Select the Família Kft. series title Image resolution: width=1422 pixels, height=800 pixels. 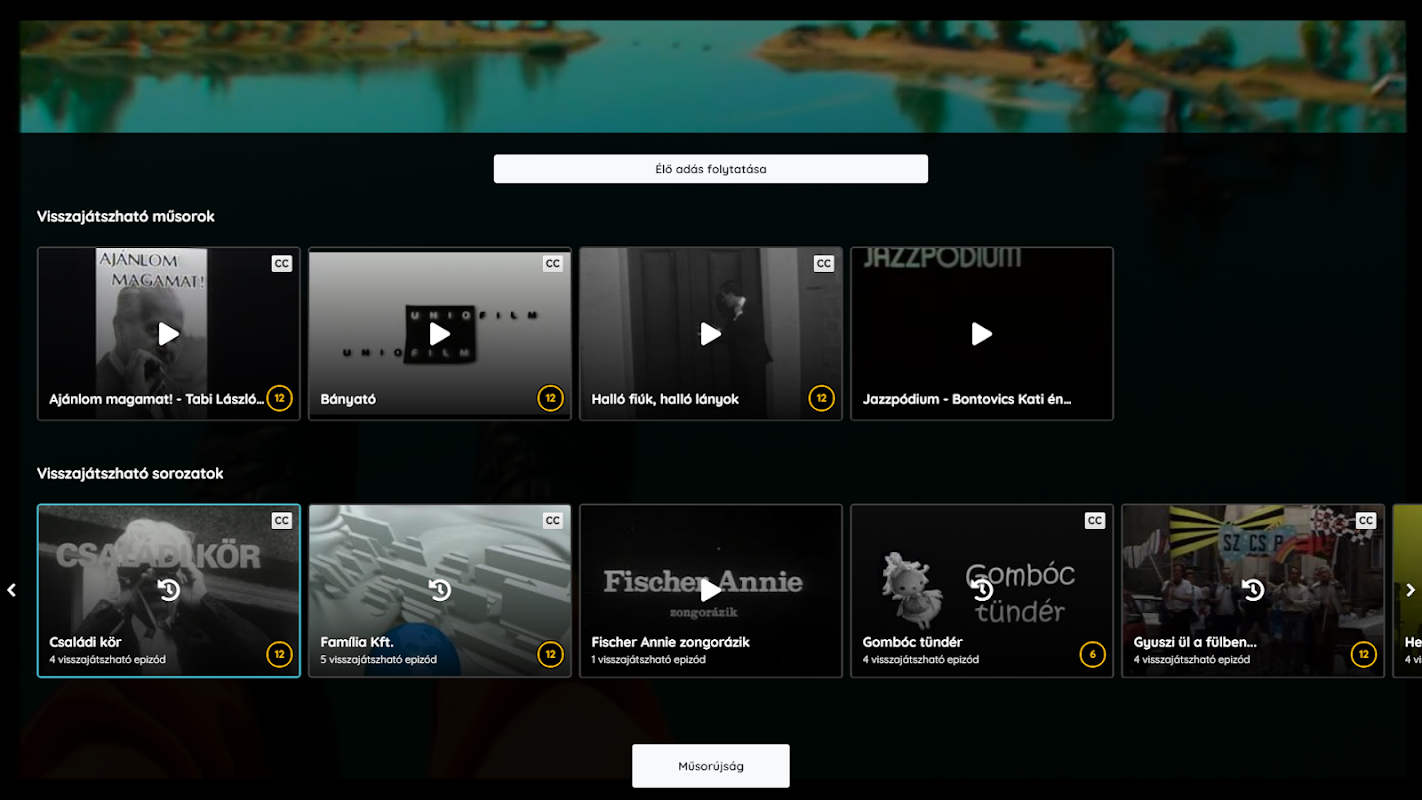(357, 642)
